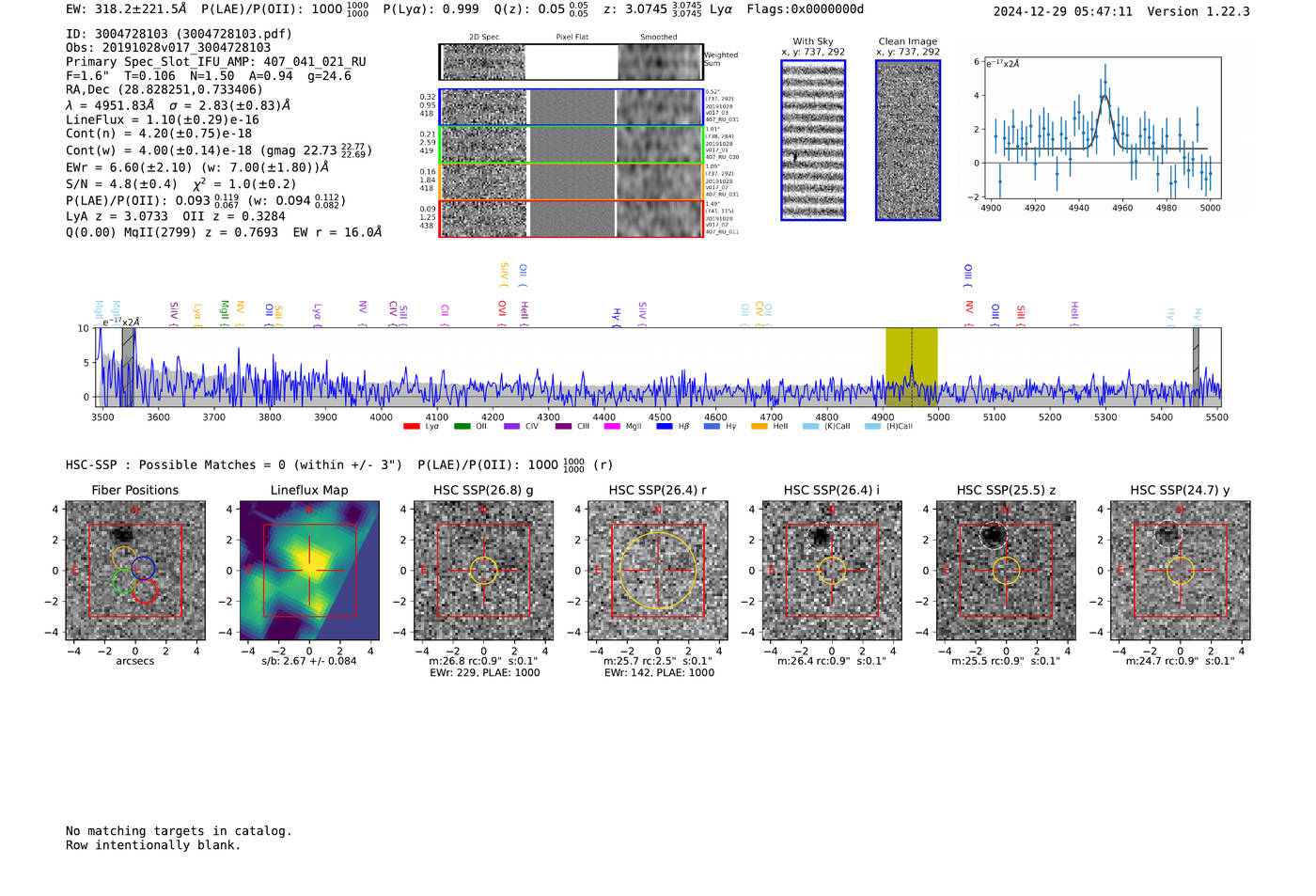The height and width of the screenshot is (896, 1316).
Task: Click the OII green legend swatch
Action: [x=462, y=427]
